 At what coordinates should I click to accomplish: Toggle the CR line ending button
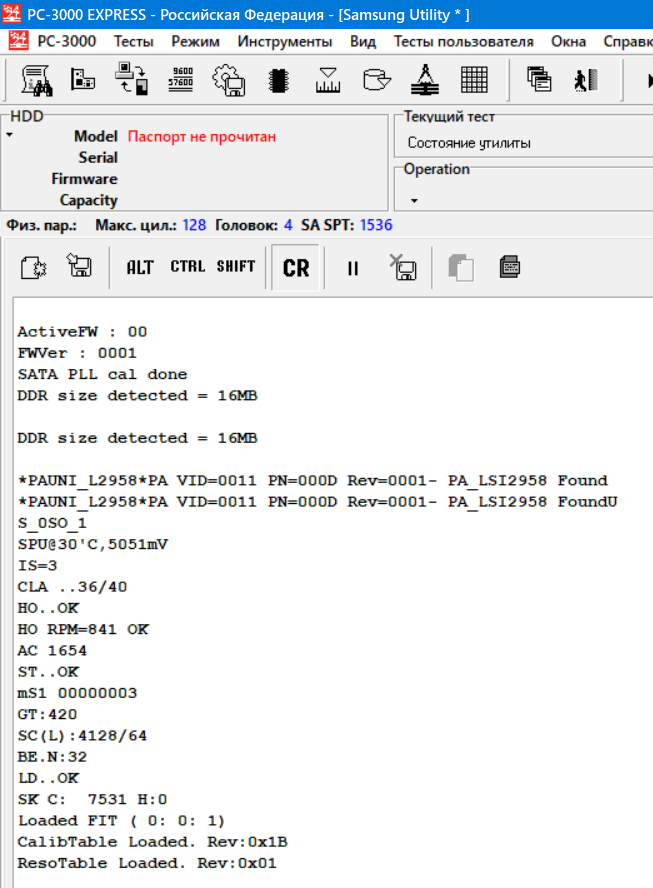(x=296, y=268)
